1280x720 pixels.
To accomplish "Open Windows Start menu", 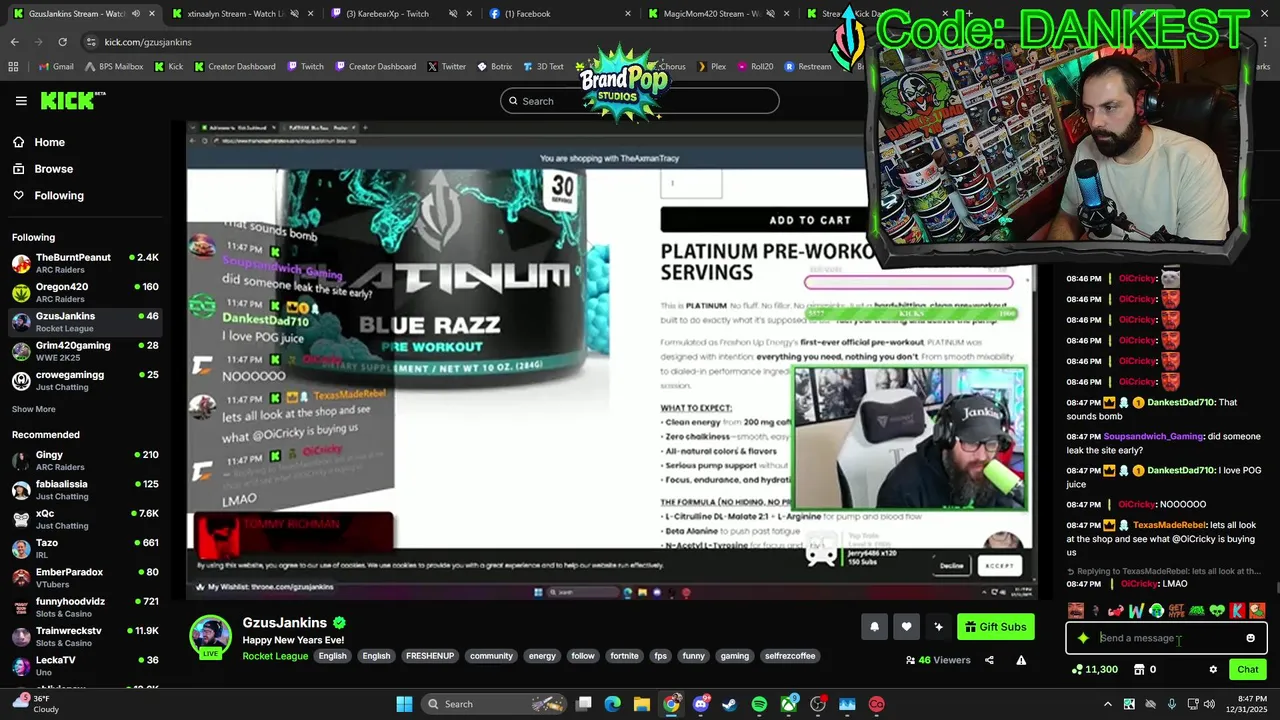I will tap(404, 704).
